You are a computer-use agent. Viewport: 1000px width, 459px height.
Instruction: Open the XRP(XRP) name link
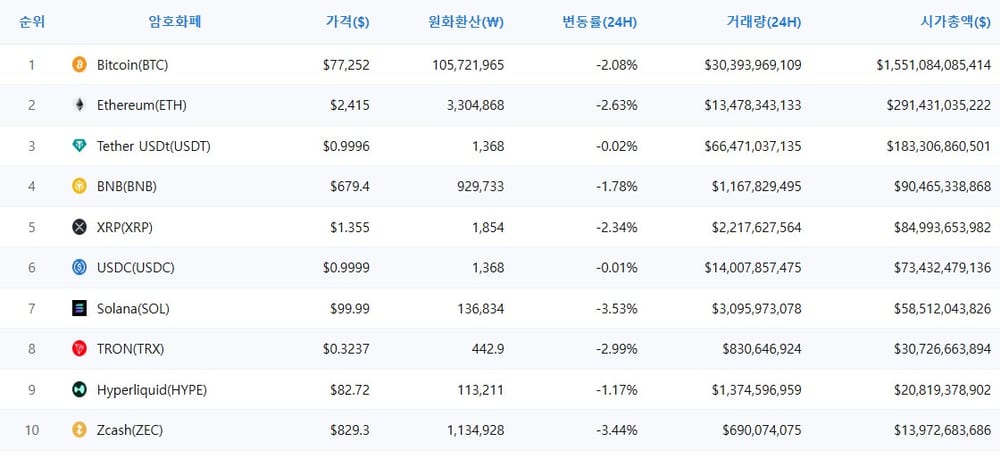[125, 227]
